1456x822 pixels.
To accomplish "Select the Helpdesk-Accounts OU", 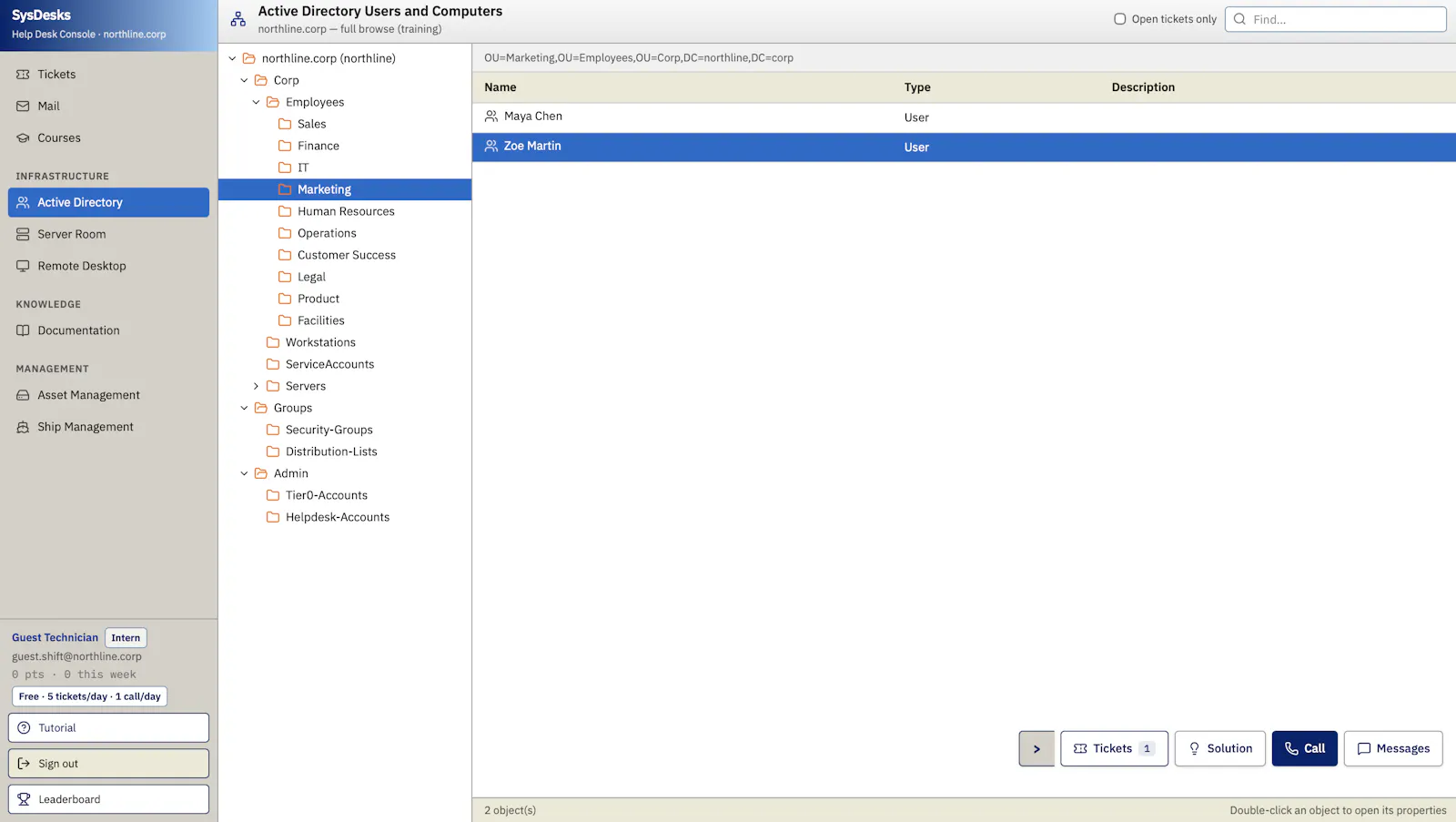I will [x=338, y=517].
